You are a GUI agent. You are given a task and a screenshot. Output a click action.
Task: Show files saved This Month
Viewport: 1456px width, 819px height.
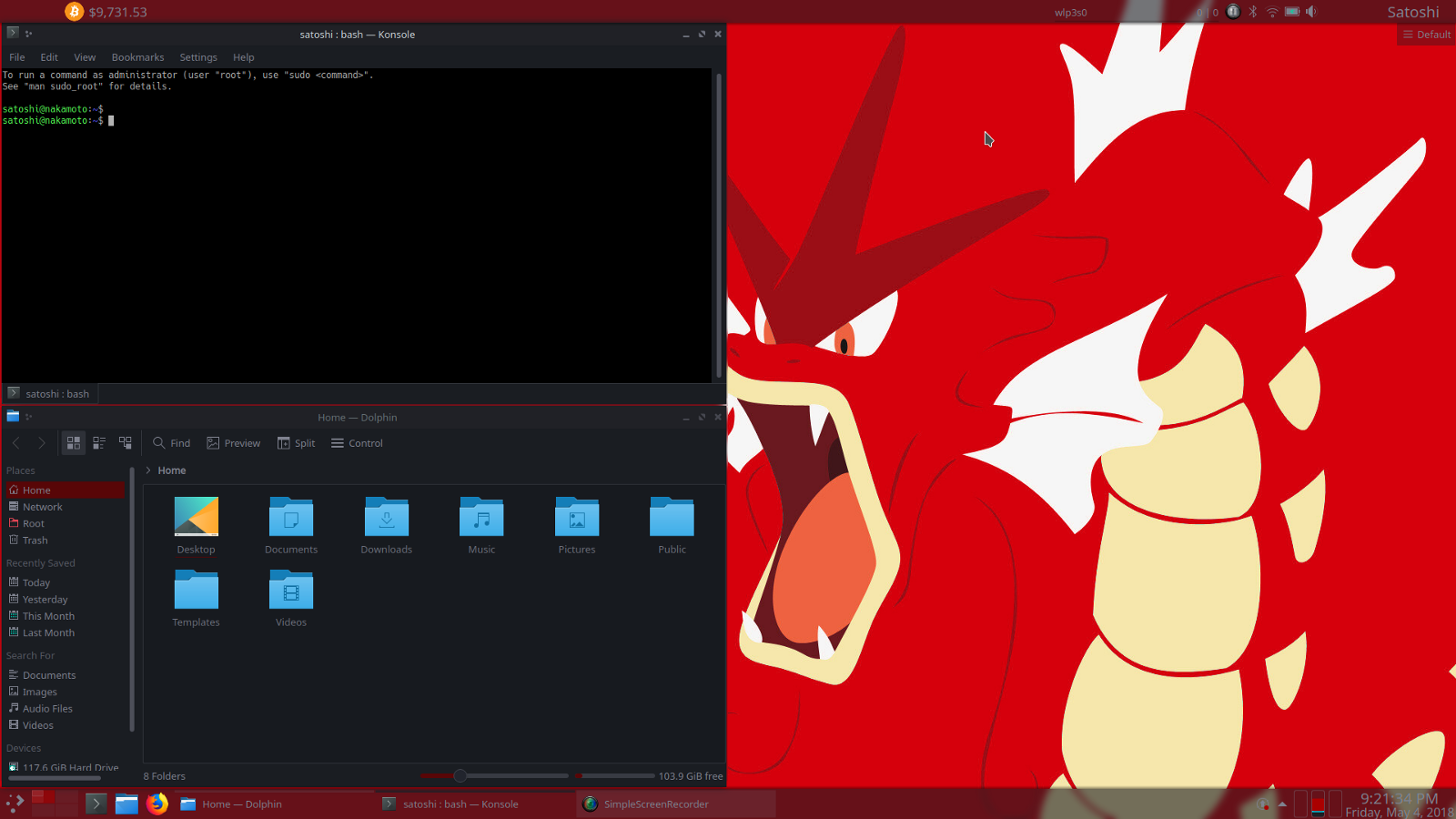pyautogui.click(x=66, y=616)
